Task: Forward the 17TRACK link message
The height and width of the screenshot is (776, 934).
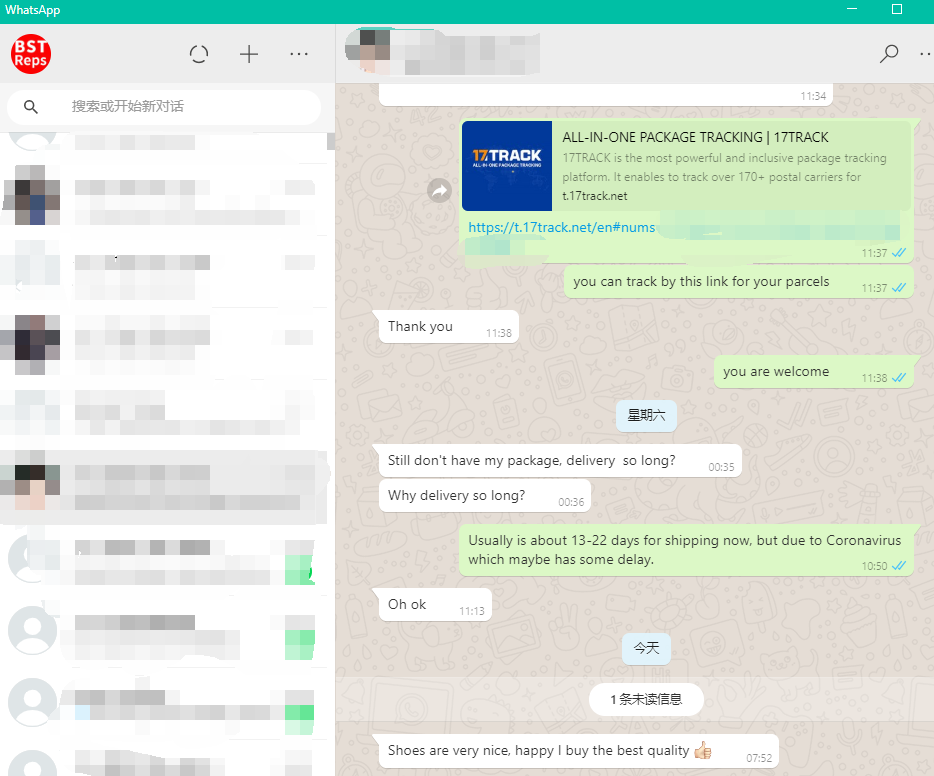Action: tap(440, 191)
